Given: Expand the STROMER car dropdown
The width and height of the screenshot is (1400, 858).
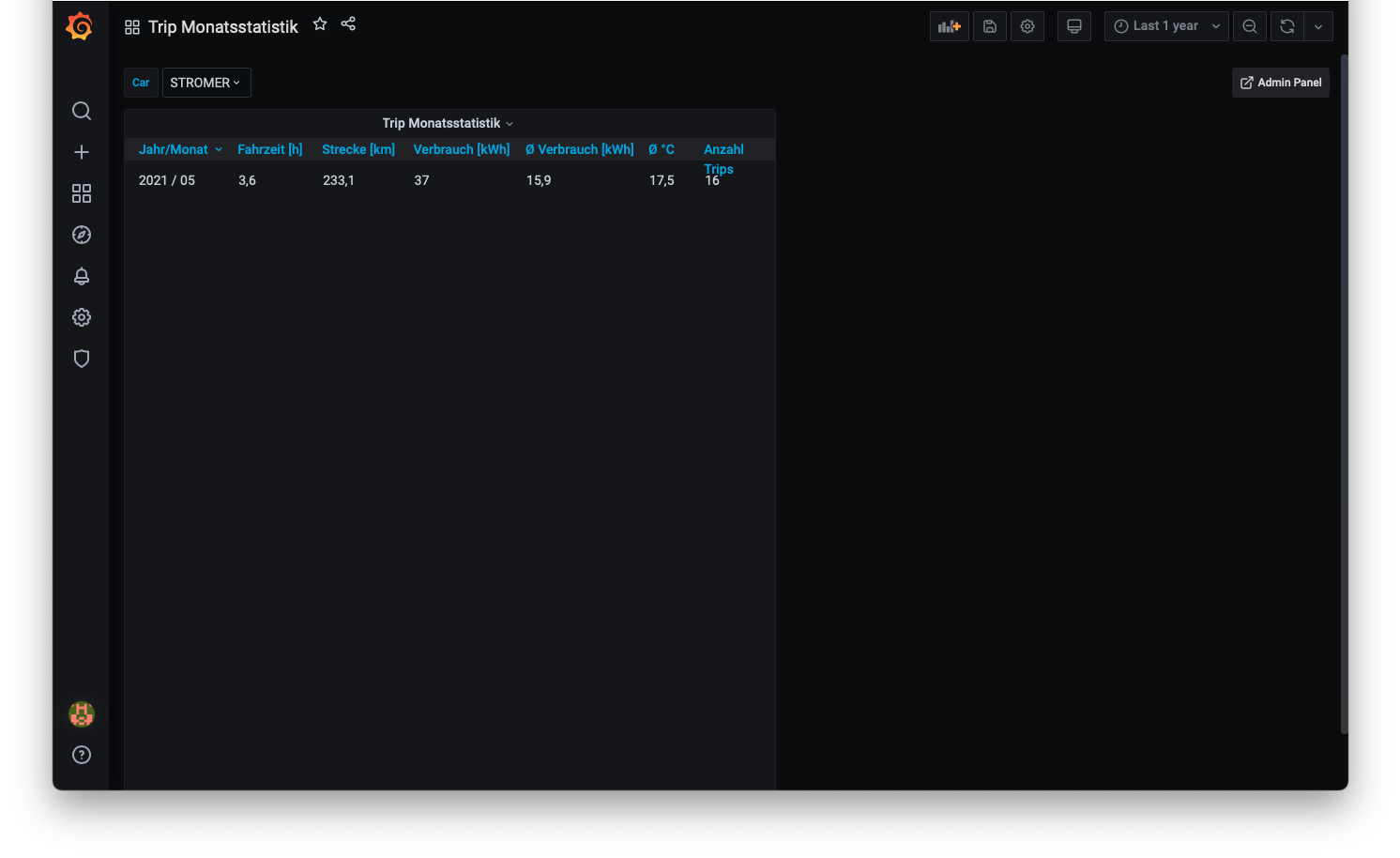Looking at the screenshot, I should [205, 83].
